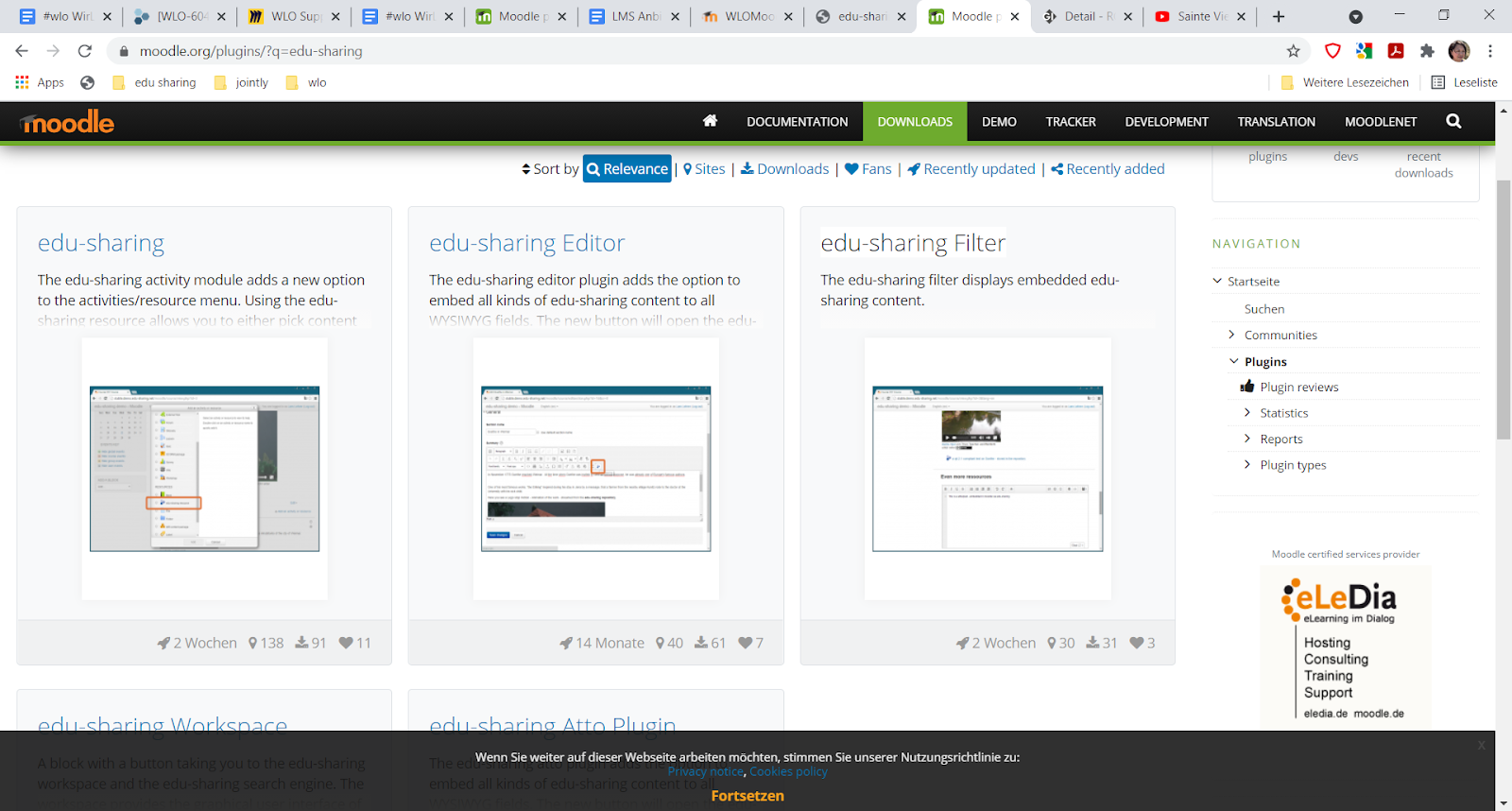Click the eLeDia certified provider banner
The image size is (1512, 811).
pyautogui.click(x=1346, y=647)
